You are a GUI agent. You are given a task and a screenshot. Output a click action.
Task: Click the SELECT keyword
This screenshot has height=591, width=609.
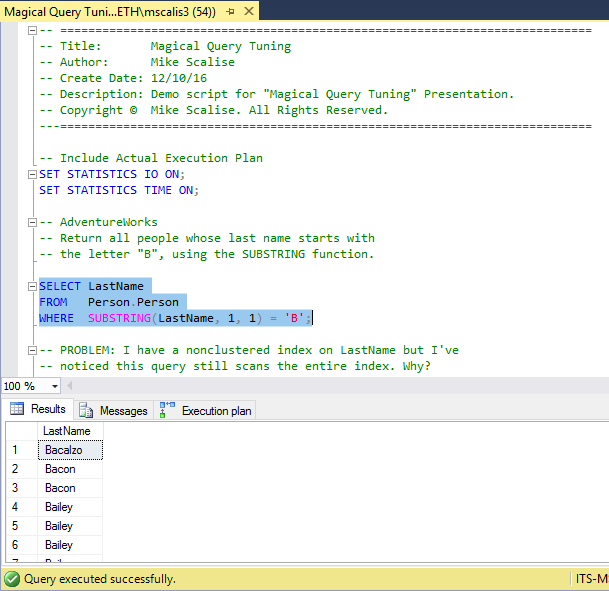[60, 286]
